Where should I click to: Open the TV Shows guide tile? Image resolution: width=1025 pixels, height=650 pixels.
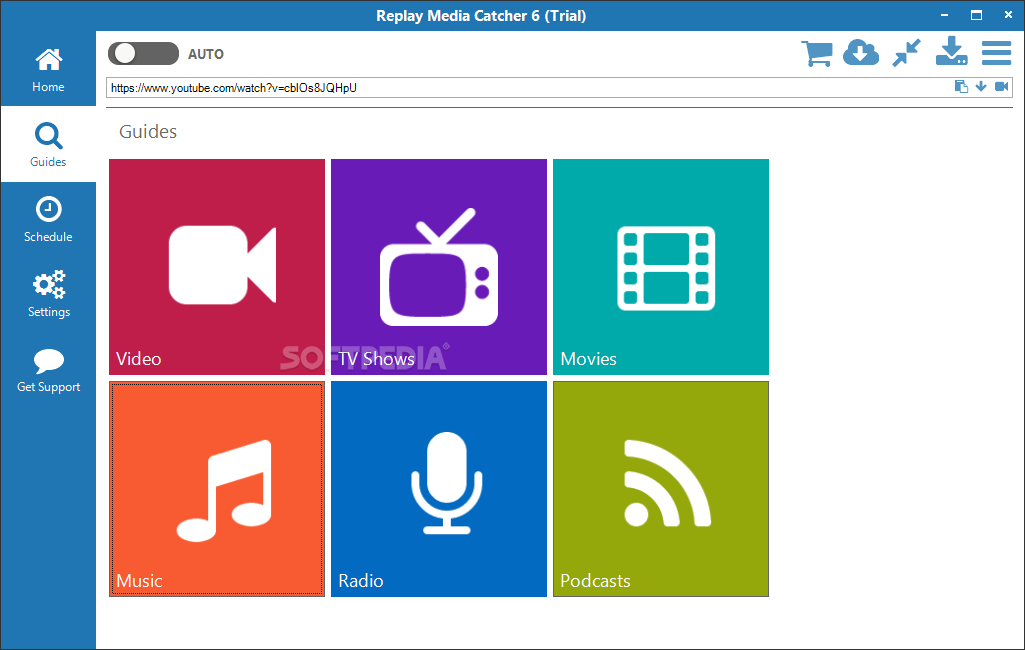point(439,267)
